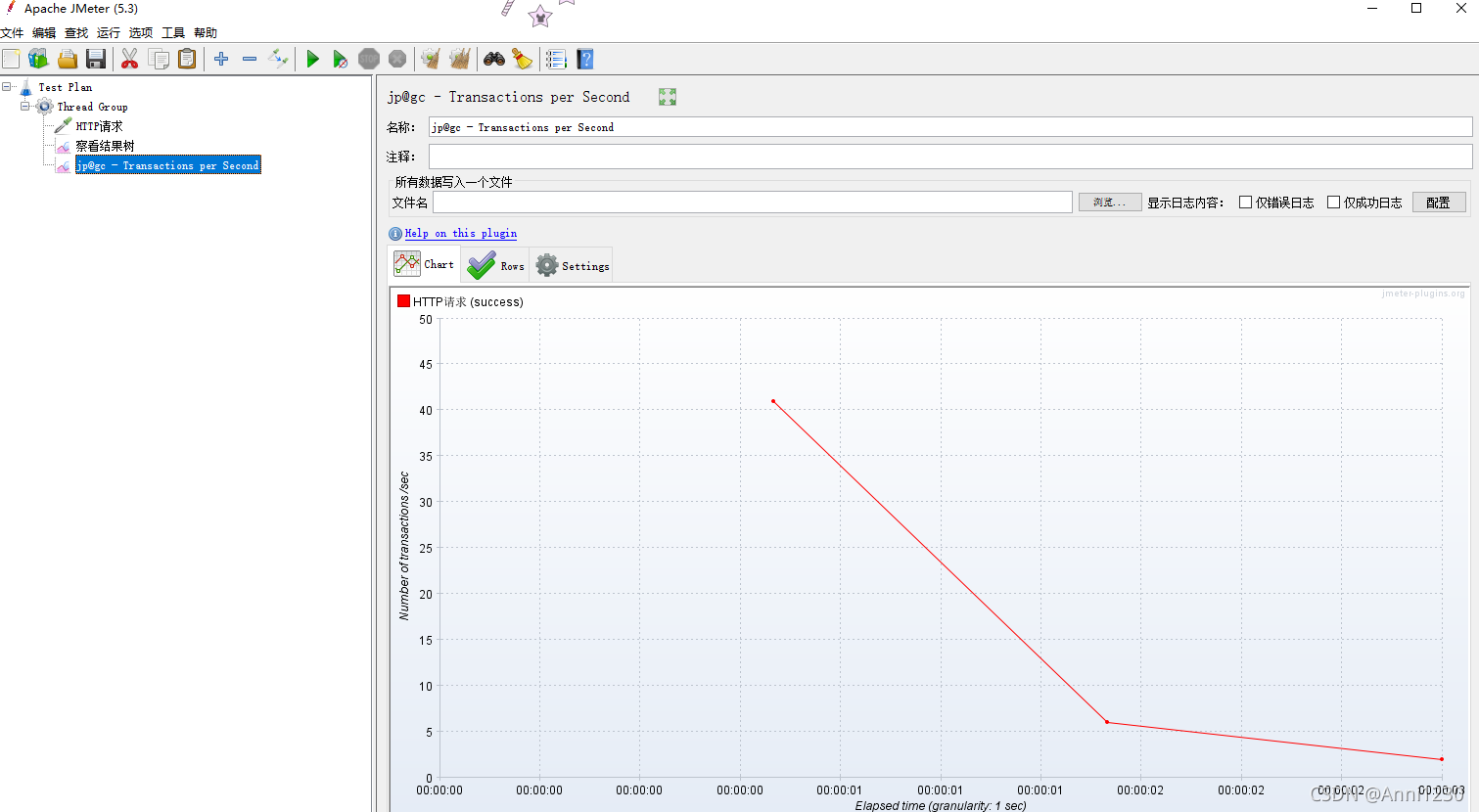Open the 查找 menu
This screenshot has width=1479, height=812.
click(x=76, y=33)
